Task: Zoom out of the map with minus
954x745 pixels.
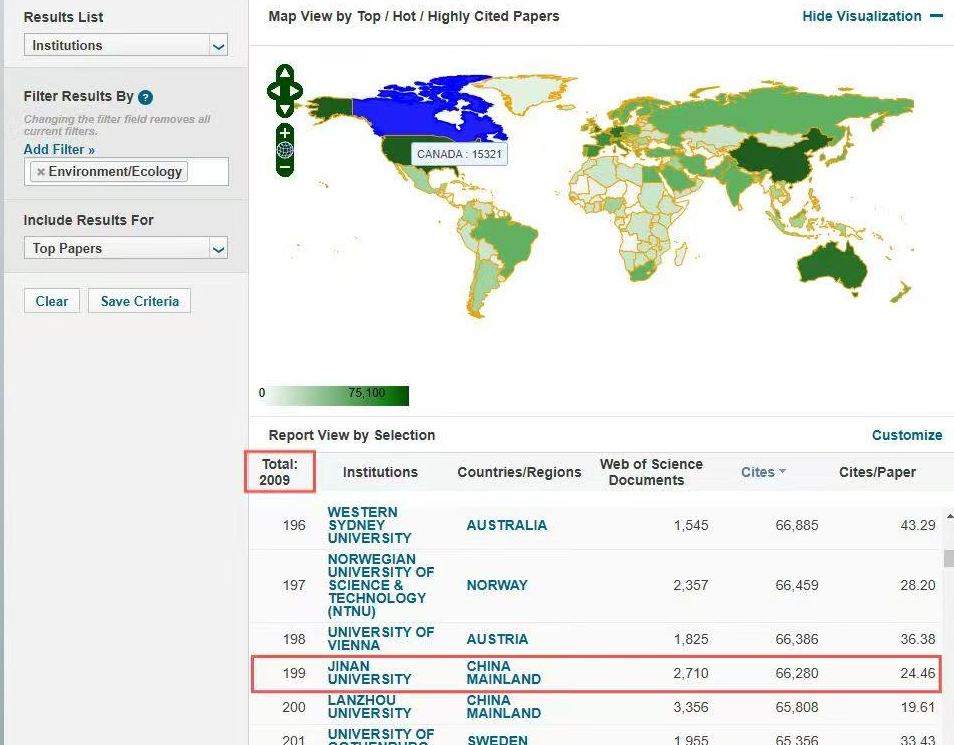Action: [x=285, y=167]
